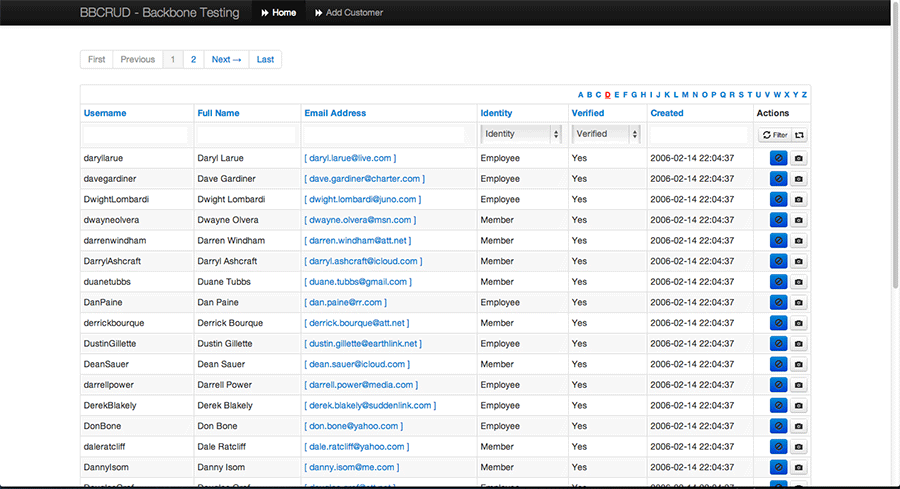Jump to the Last page
This screenshot has height=489, width=900.
(x=265, y=59)
